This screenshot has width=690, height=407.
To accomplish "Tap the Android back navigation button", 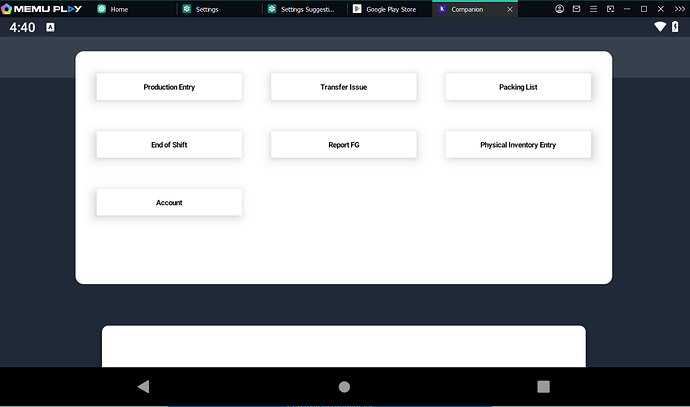I will click(143, 386).
